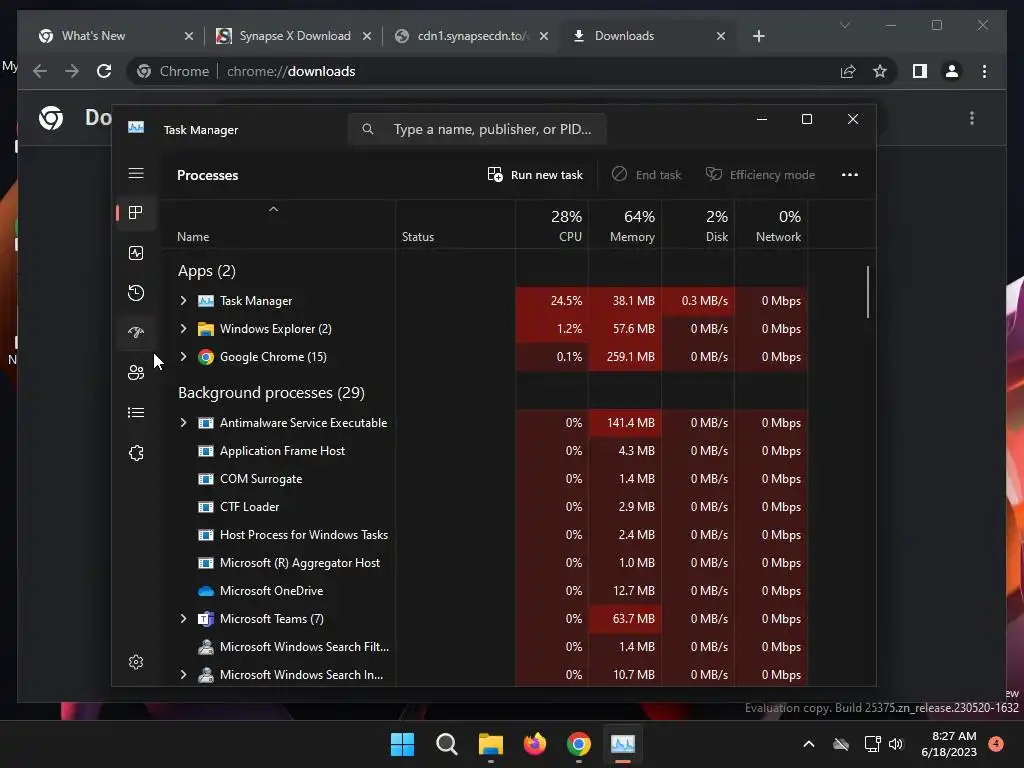Open Users page icon in sidebar

click(136, 372)
